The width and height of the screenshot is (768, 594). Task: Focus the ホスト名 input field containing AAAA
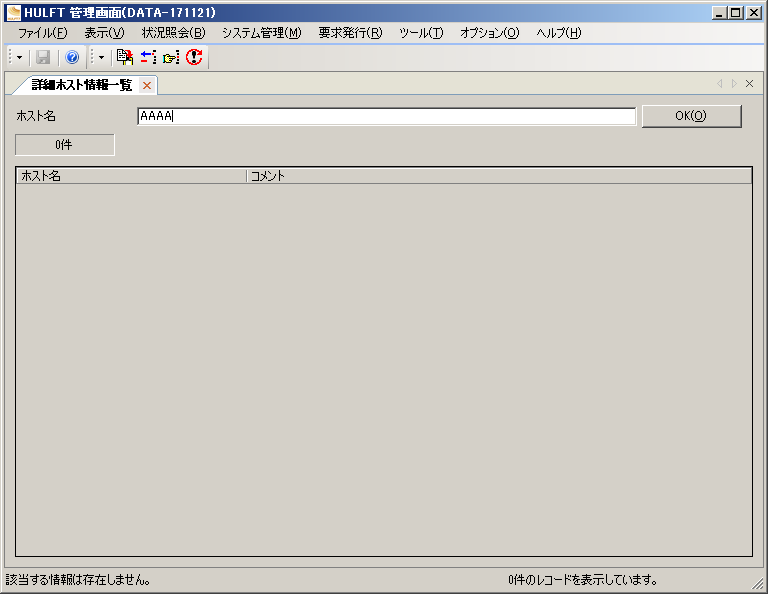pyautogui.click(x=386, y=117)
